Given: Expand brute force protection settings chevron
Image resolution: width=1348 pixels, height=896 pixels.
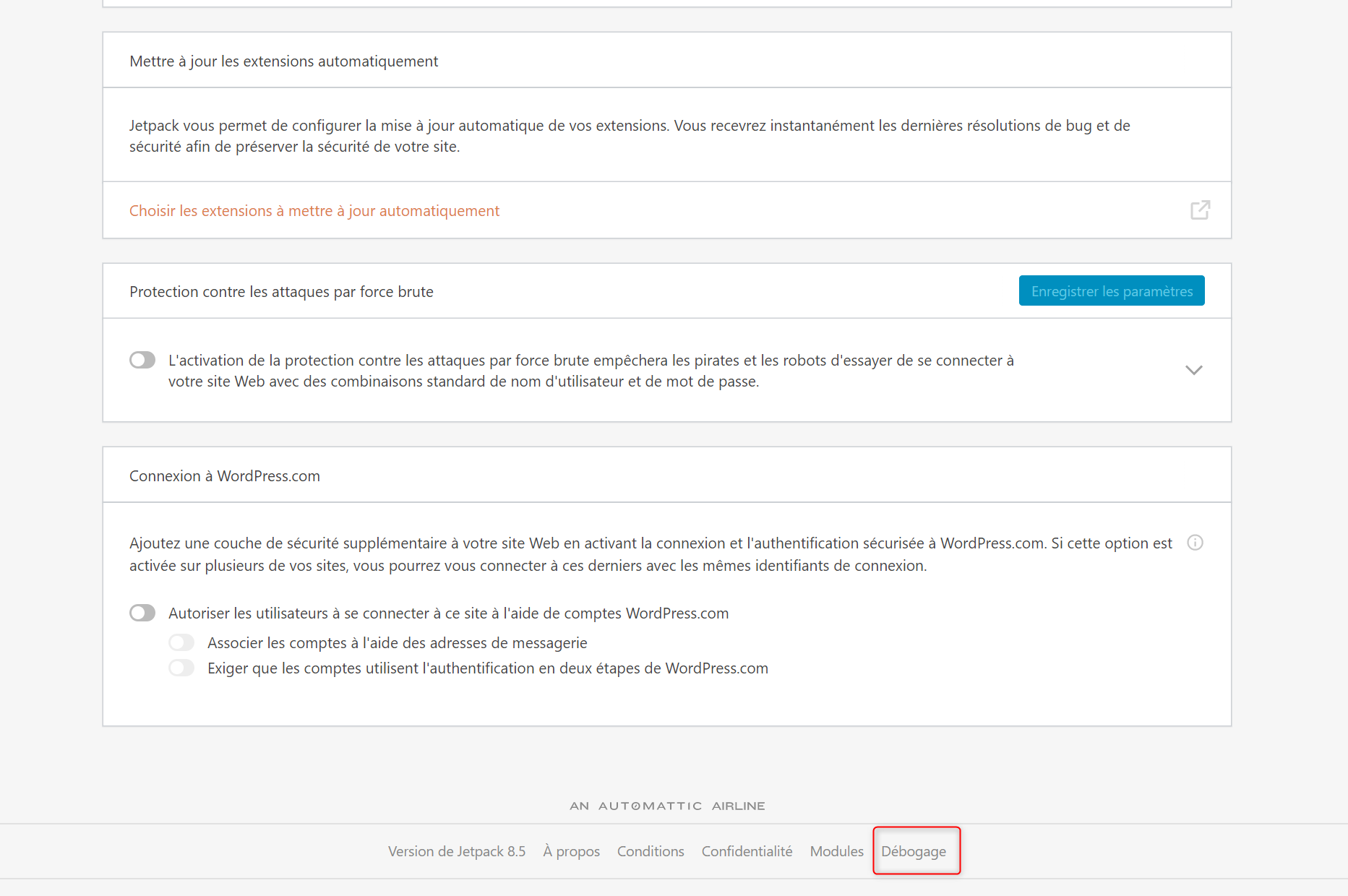Looking at the screenshot, I should point(1194,370).
